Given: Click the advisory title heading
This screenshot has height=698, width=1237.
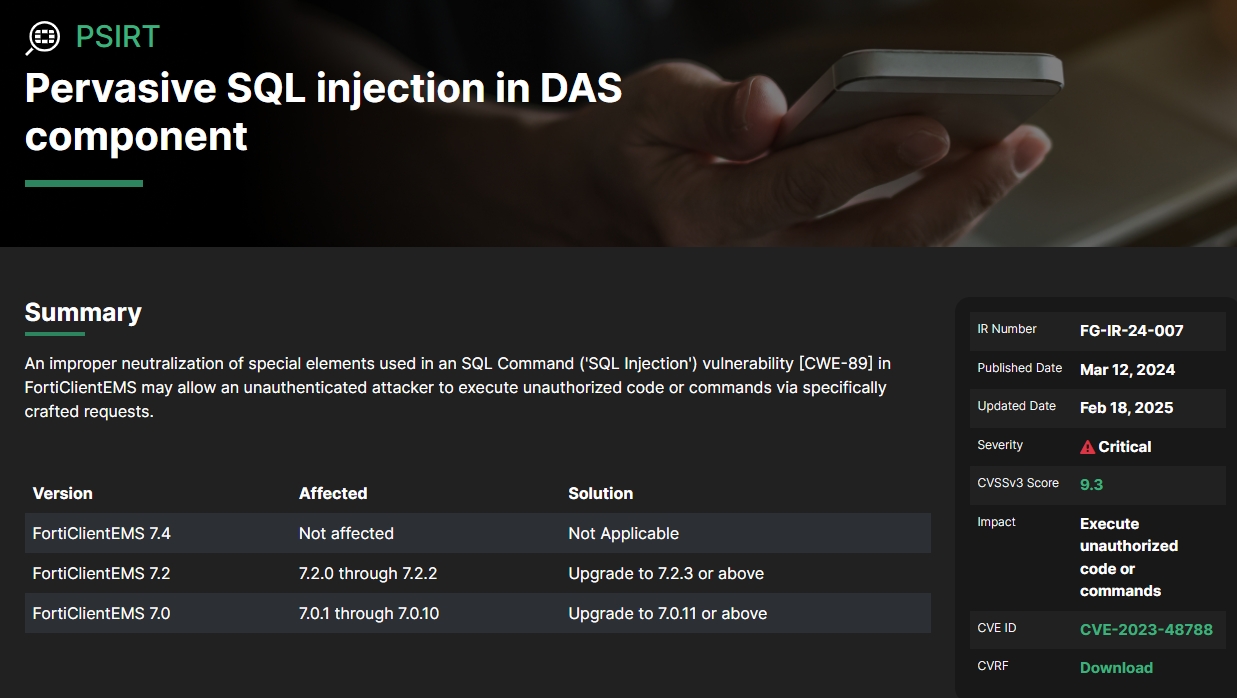Looking at the screenshot, I should [x=323, y=111].
